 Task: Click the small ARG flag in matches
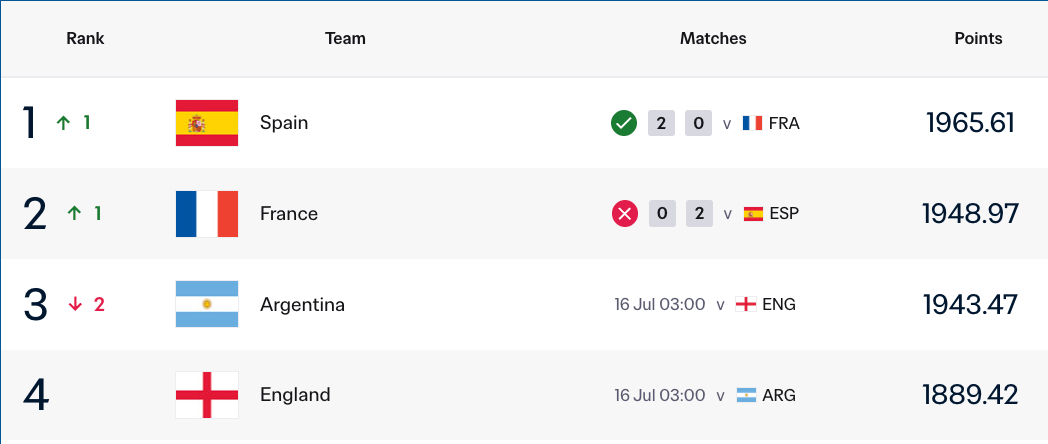point(746,395)
